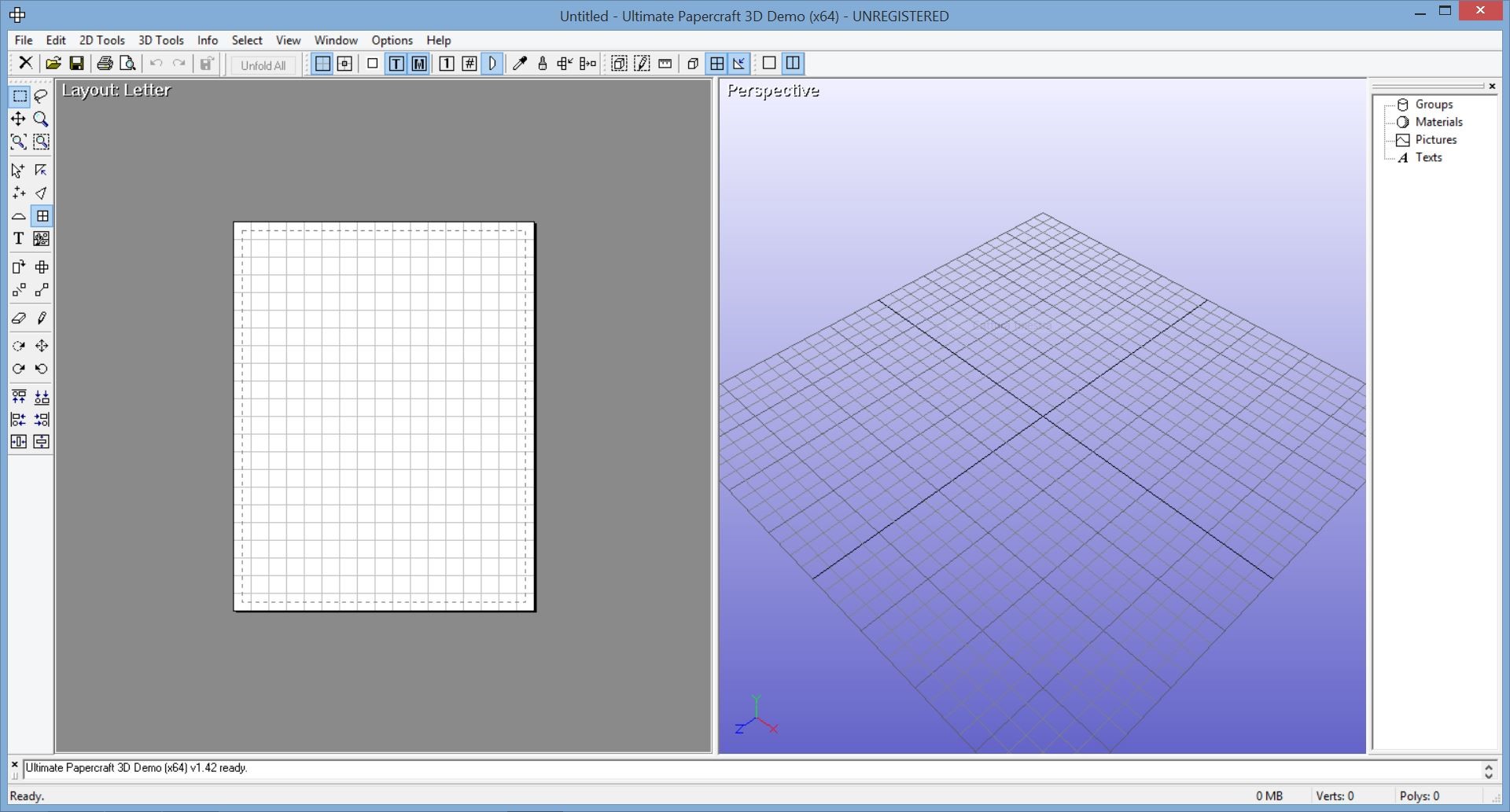Click the log output scroll arrows
The image size is (1510, 812).
[x=1488, y=771]
